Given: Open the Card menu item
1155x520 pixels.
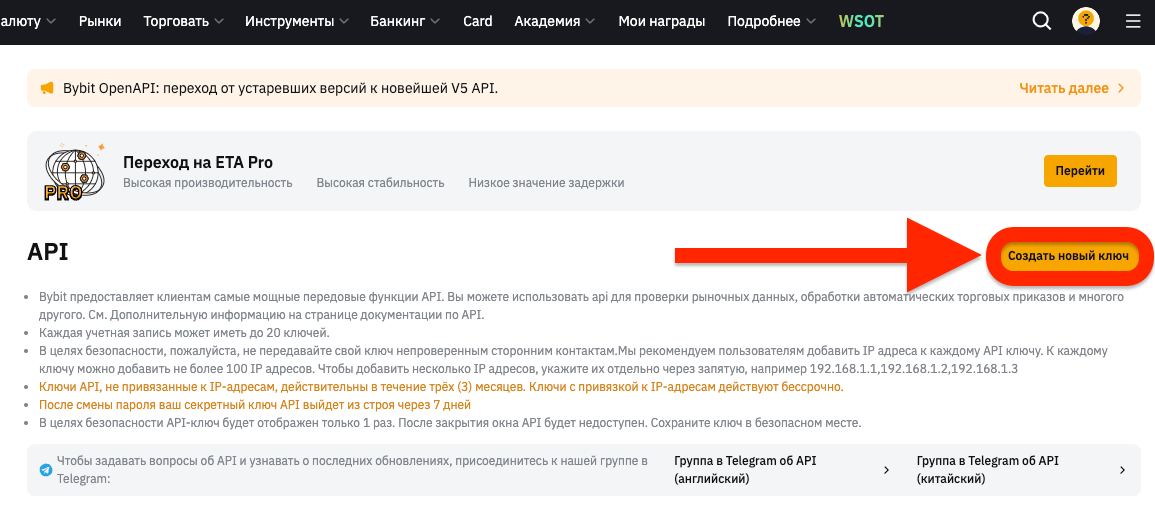Looking at the screenshot, I should [477, 21].
